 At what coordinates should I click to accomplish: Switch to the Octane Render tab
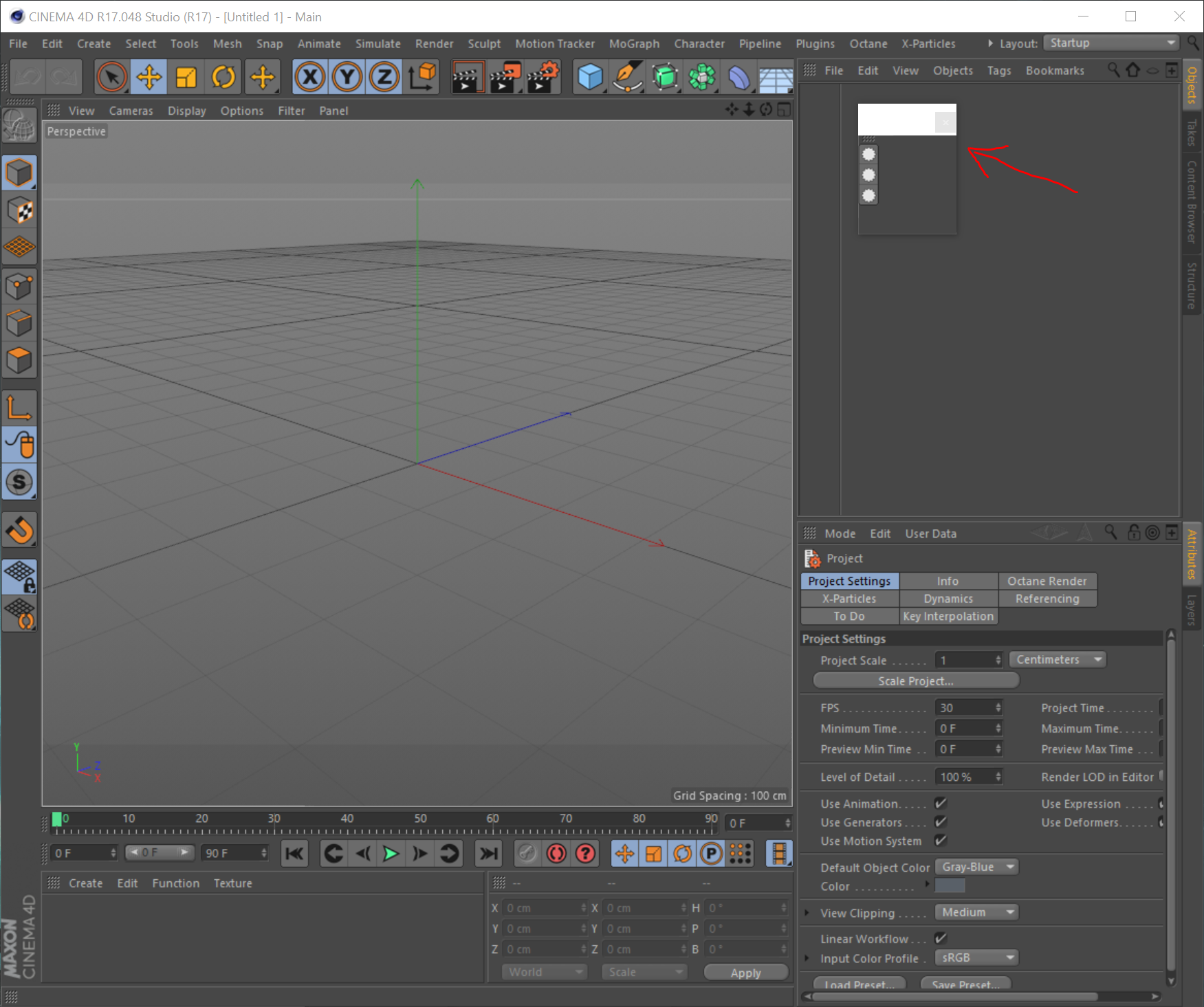(1047, 581)
